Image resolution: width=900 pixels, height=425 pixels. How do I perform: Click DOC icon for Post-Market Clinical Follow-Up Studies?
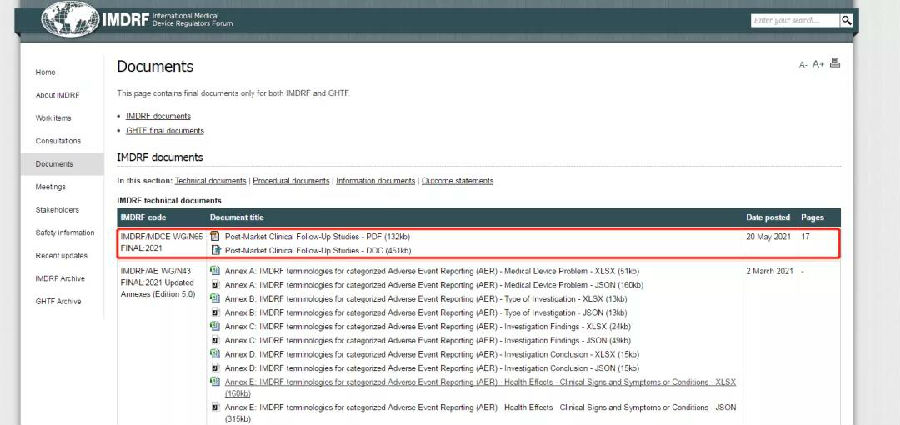(216, 250)
